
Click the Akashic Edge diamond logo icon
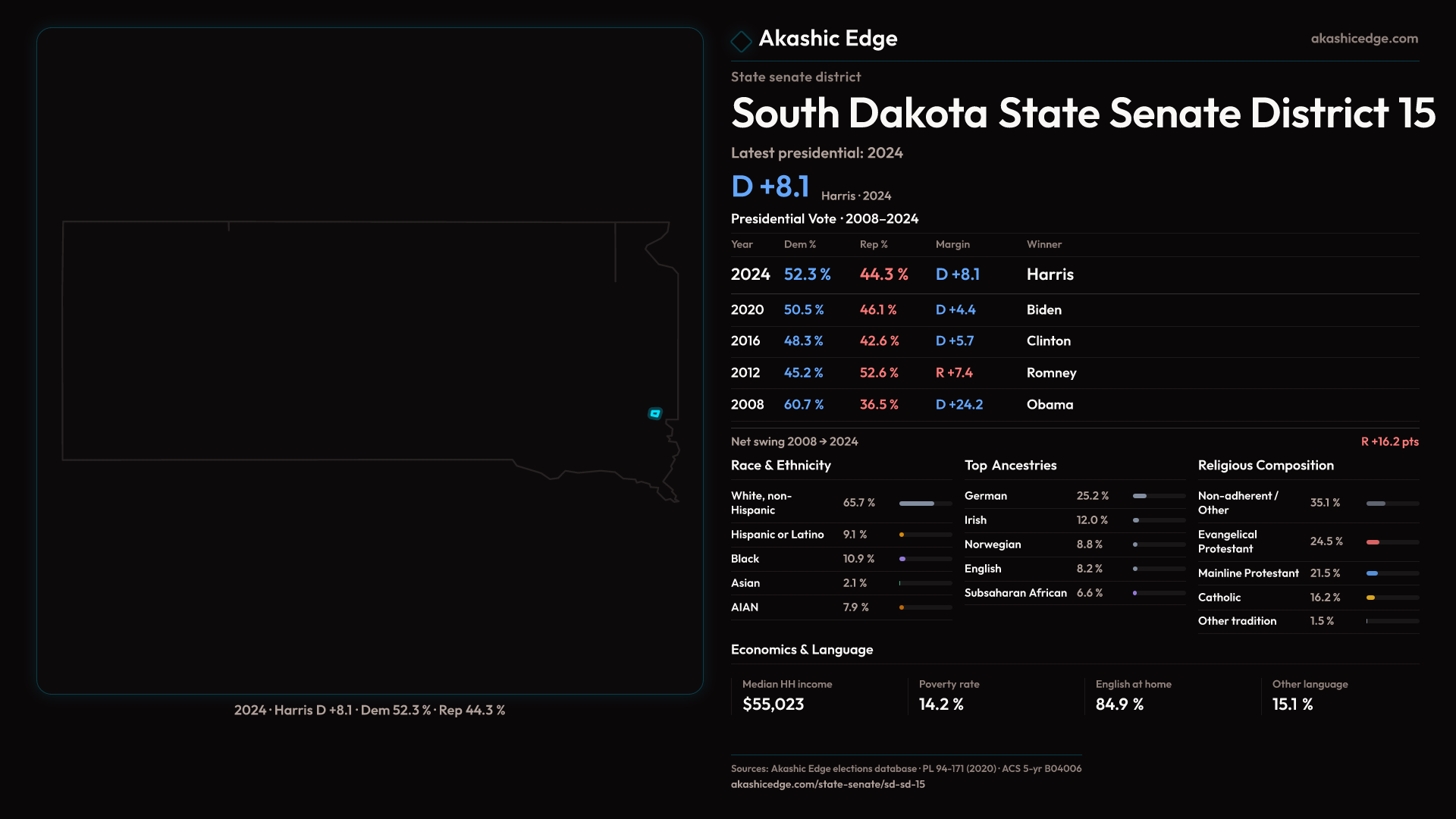tap(741, 40)
